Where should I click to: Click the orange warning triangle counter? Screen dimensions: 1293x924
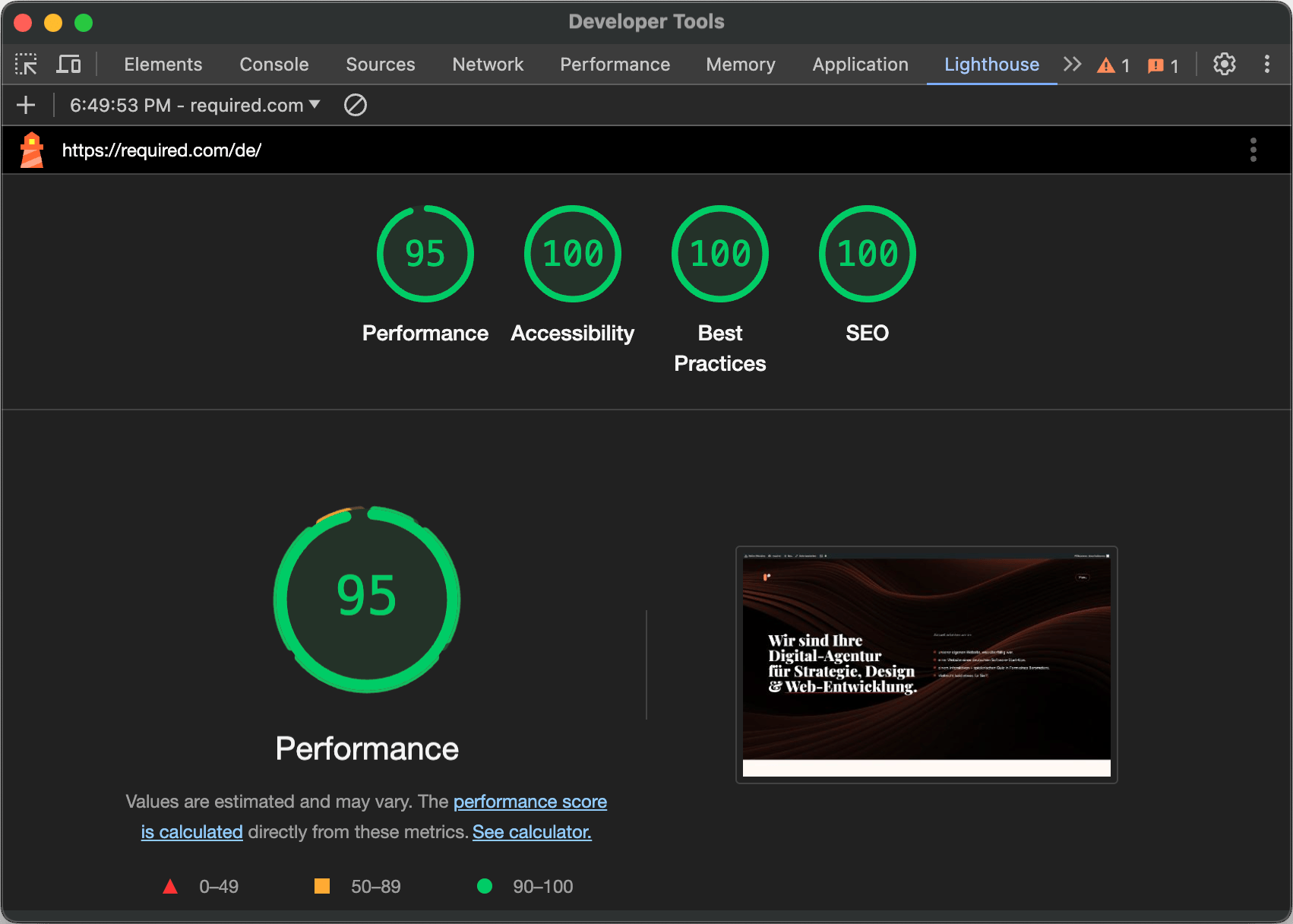(x=1113, y=65)
